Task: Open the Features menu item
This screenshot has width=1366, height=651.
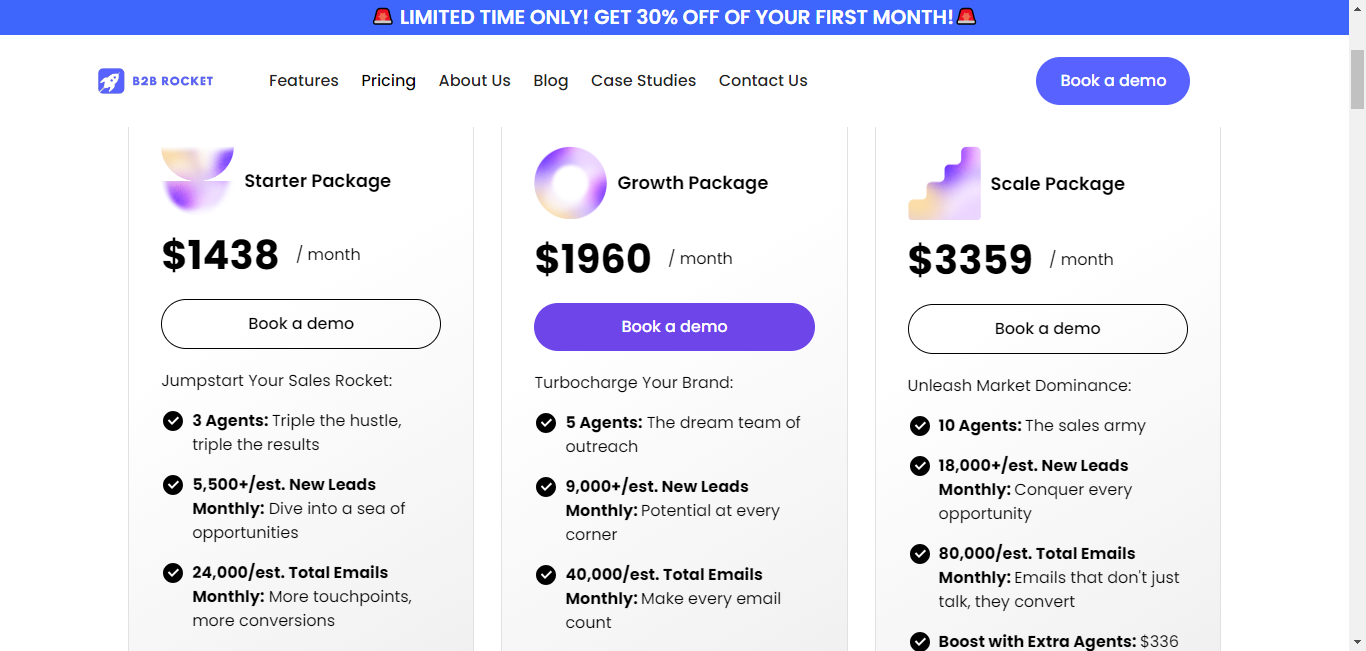Action: pos(304,81)
